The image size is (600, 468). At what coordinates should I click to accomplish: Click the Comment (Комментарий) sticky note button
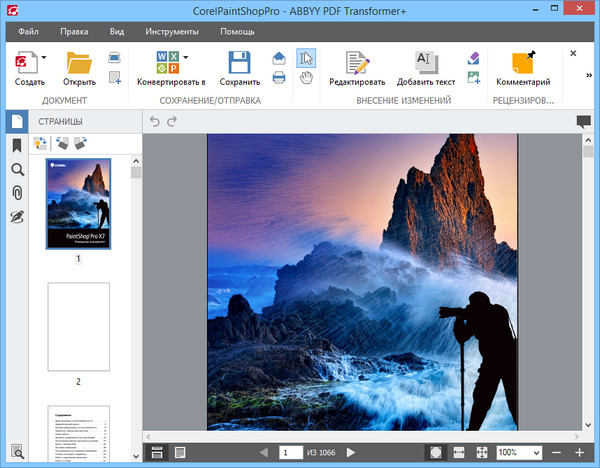tap(523, 63)
